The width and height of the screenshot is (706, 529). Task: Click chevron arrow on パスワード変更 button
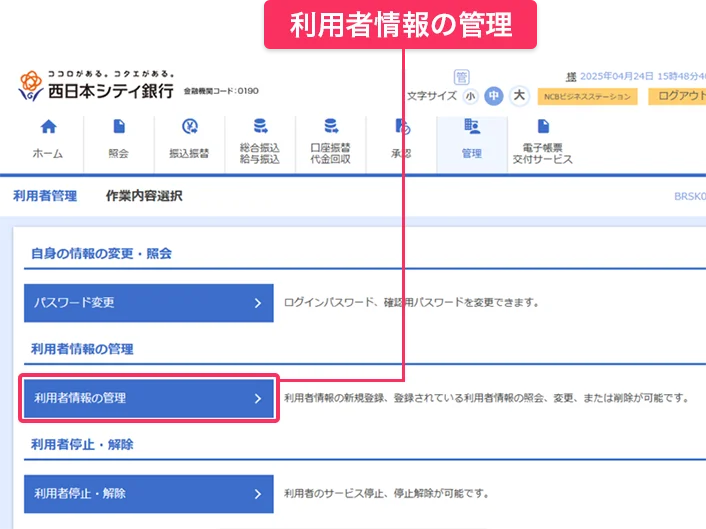[x=258, y=303]
